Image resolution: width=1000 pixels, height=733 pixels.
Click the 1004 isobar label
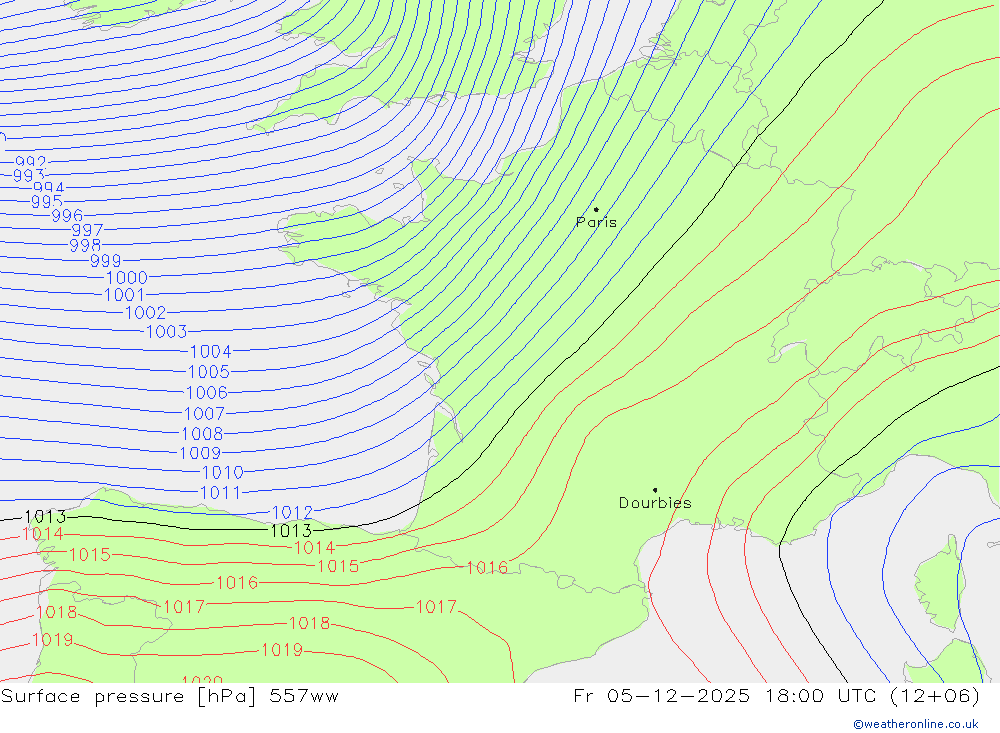[x=210, y=352]
